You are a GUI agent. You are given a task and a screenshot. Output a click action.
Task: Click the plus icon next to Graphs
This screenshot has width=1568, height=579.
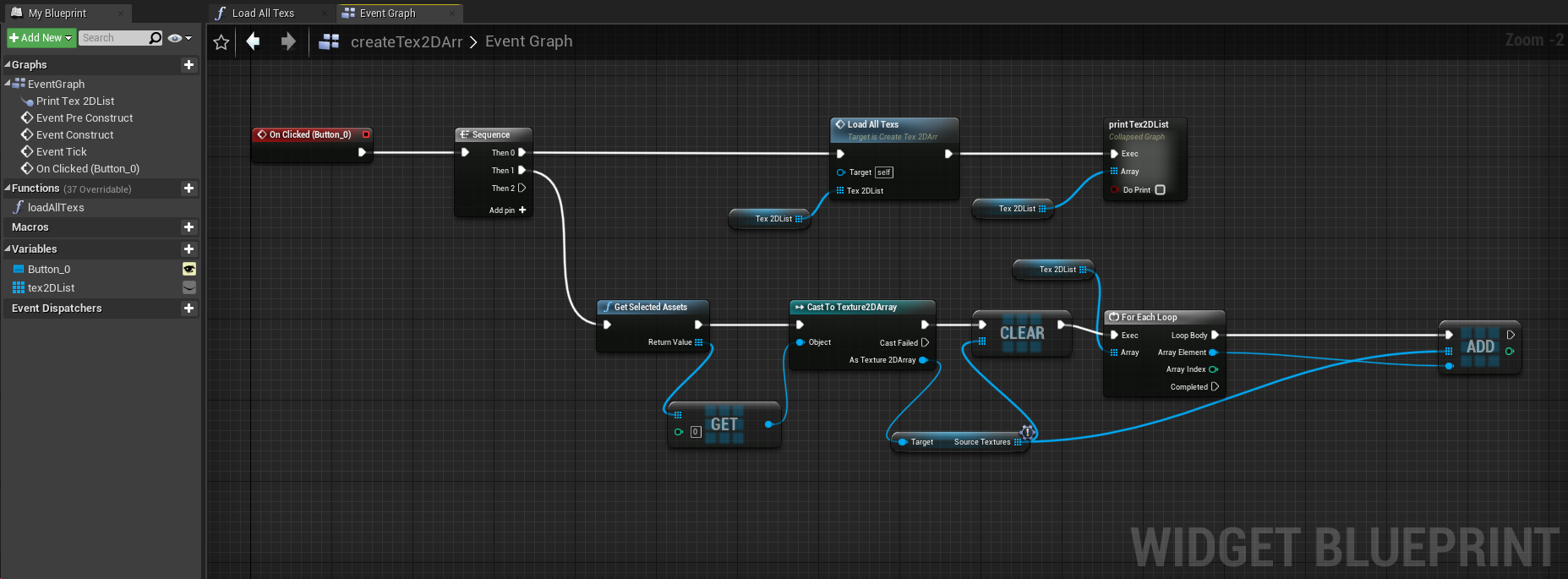[188, 65]
